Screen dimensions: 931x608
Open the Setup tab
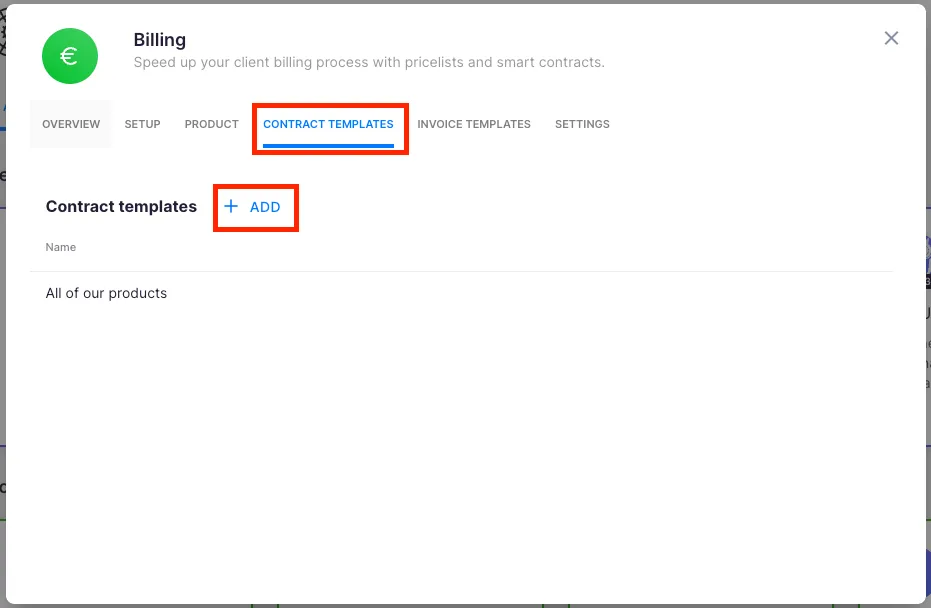tap(142, 124)
